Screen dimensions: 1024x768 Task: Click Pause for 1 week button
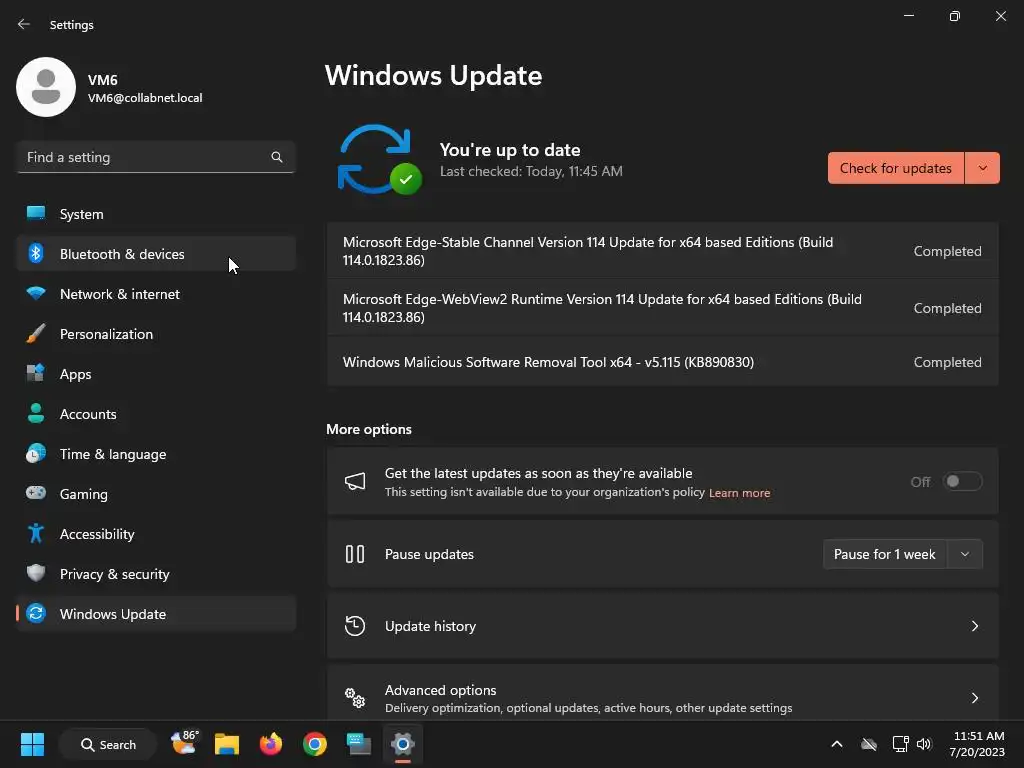(885, 554)
